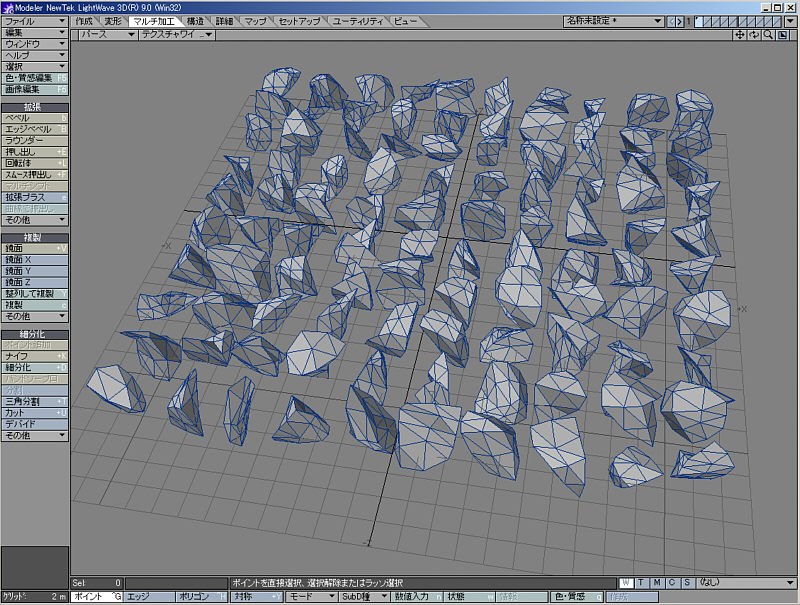This screenshot has width=800, height=605.
Task: Open the テクスチャワイヤ render style dropdown
Action: (x=176, y=34)
